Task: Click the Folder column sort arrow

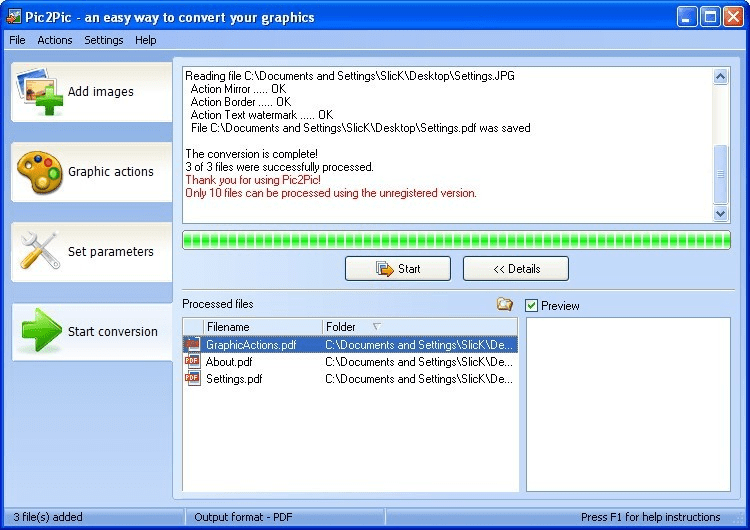Action: 376,326
